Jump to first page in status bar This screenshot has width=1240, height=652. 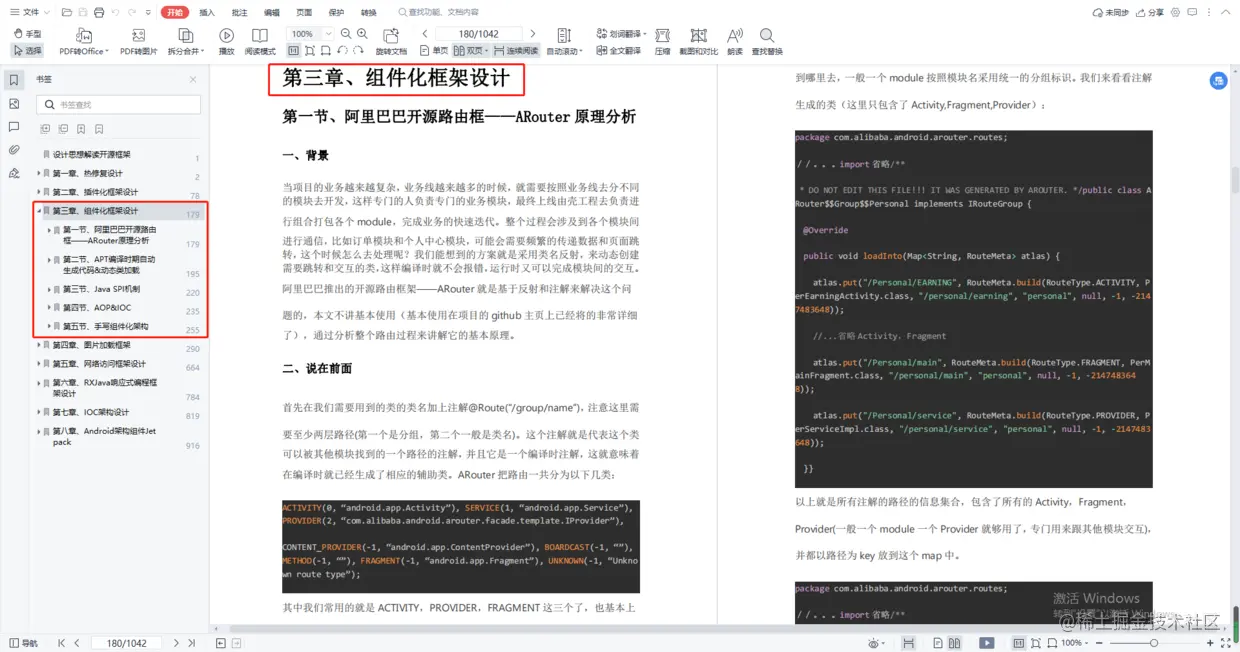(x=61, y=643)
